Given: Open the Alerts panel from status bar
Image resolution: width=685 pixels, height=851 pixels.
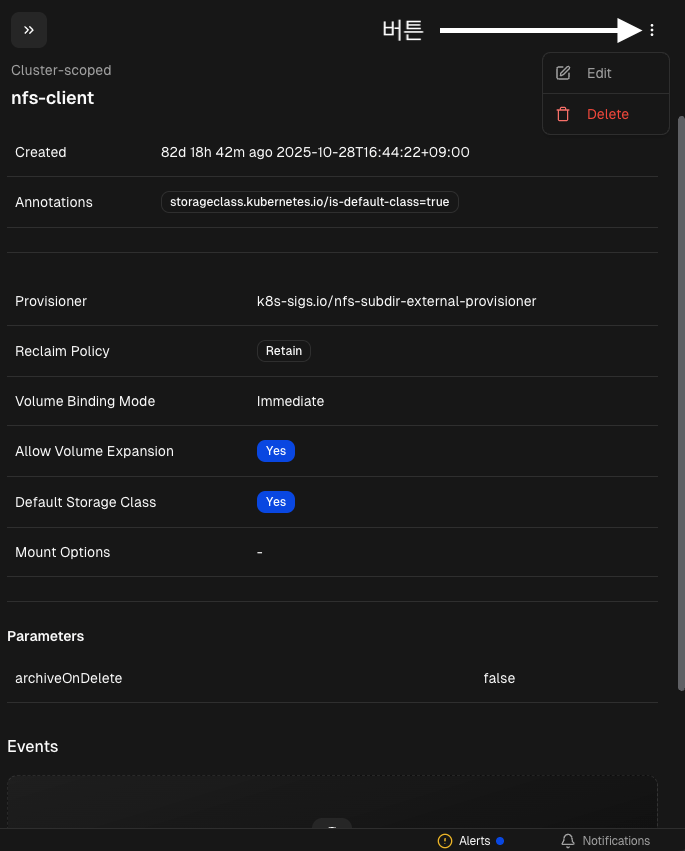Looking at the screenshot, I should pos(474,841).
